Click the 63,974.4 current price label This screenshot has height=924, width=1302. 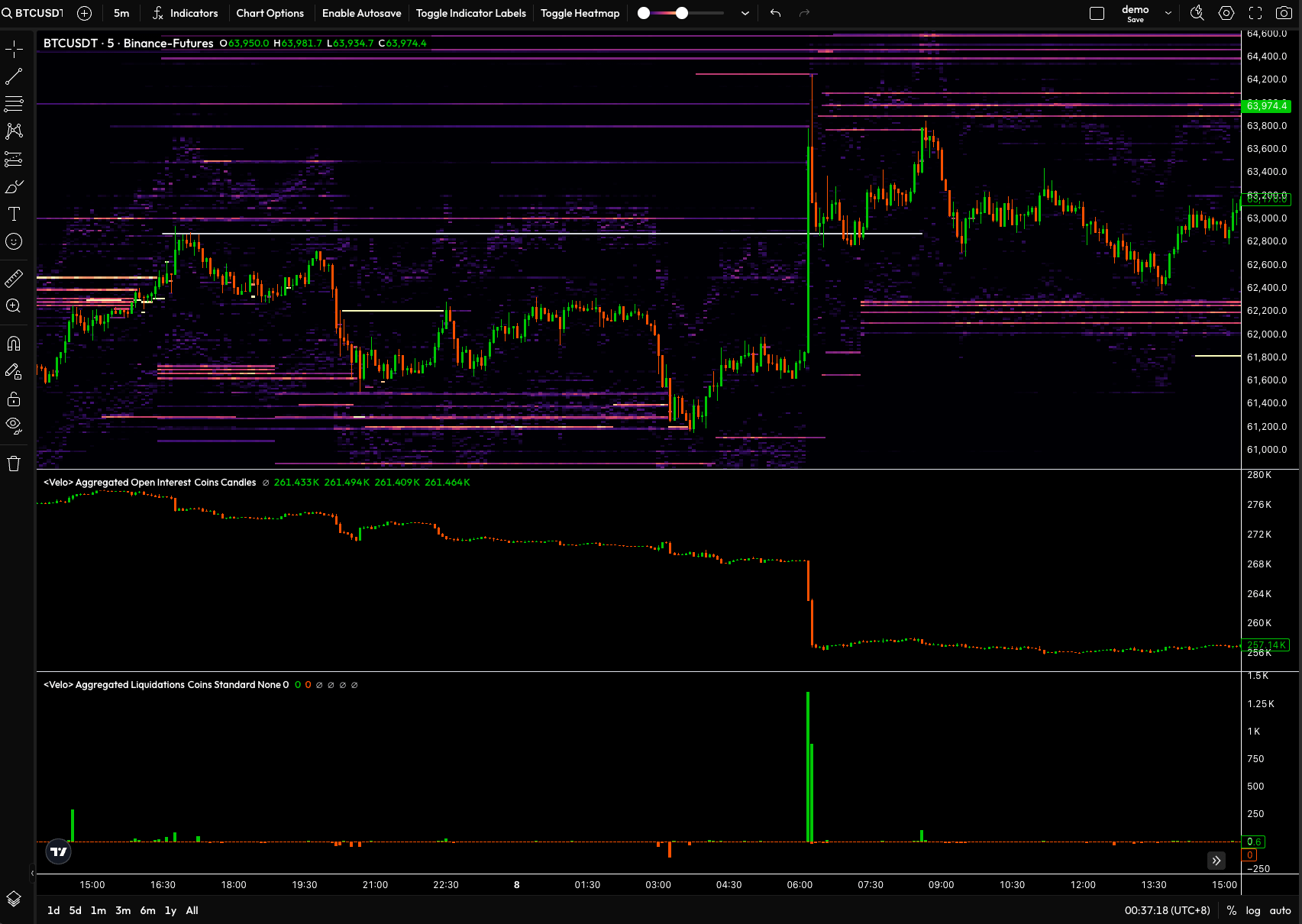coord(1267,105)
